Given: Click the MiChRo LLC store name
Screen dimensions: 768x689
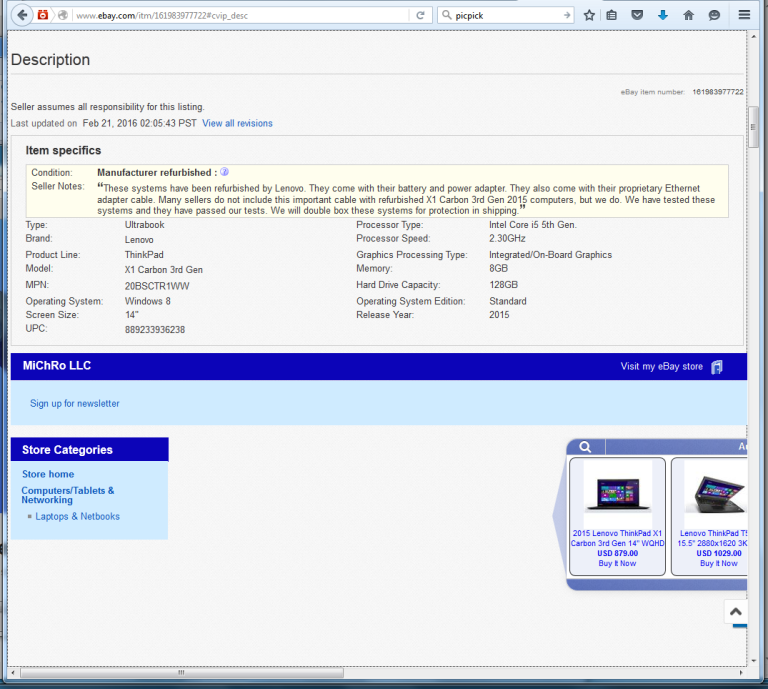Looking at the screenshot, I should tap(57, 366).
